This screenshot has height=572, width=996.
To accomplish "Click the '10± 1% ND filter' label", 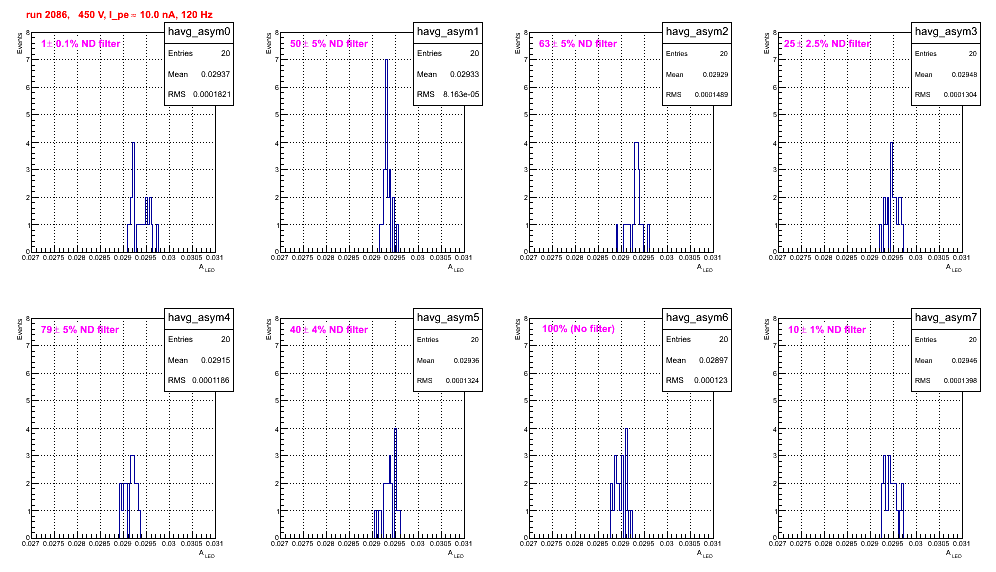I will [x=827, y=330].
